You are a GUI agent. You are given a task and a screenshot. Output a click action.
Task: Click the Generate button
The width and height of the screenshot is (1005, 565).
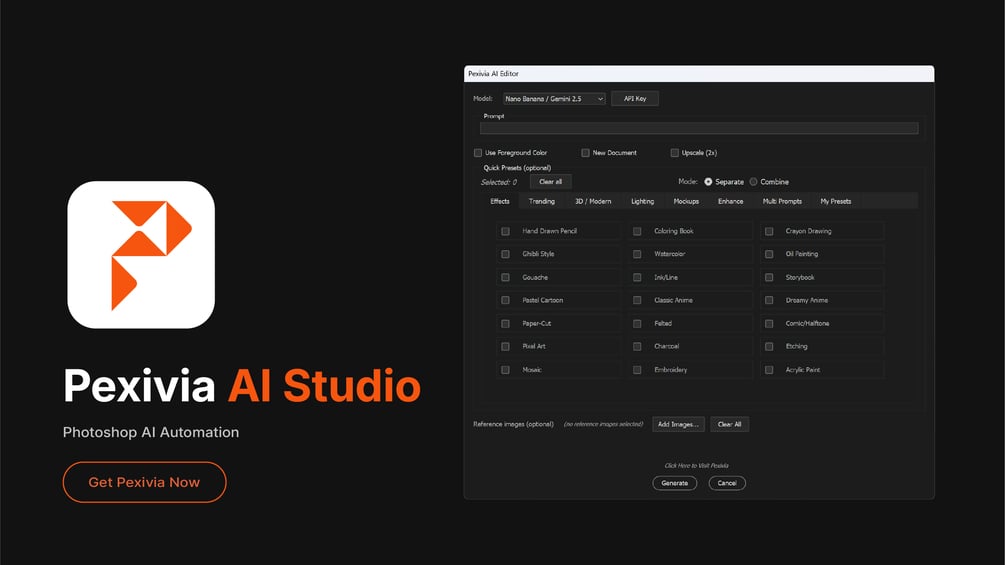674,483
